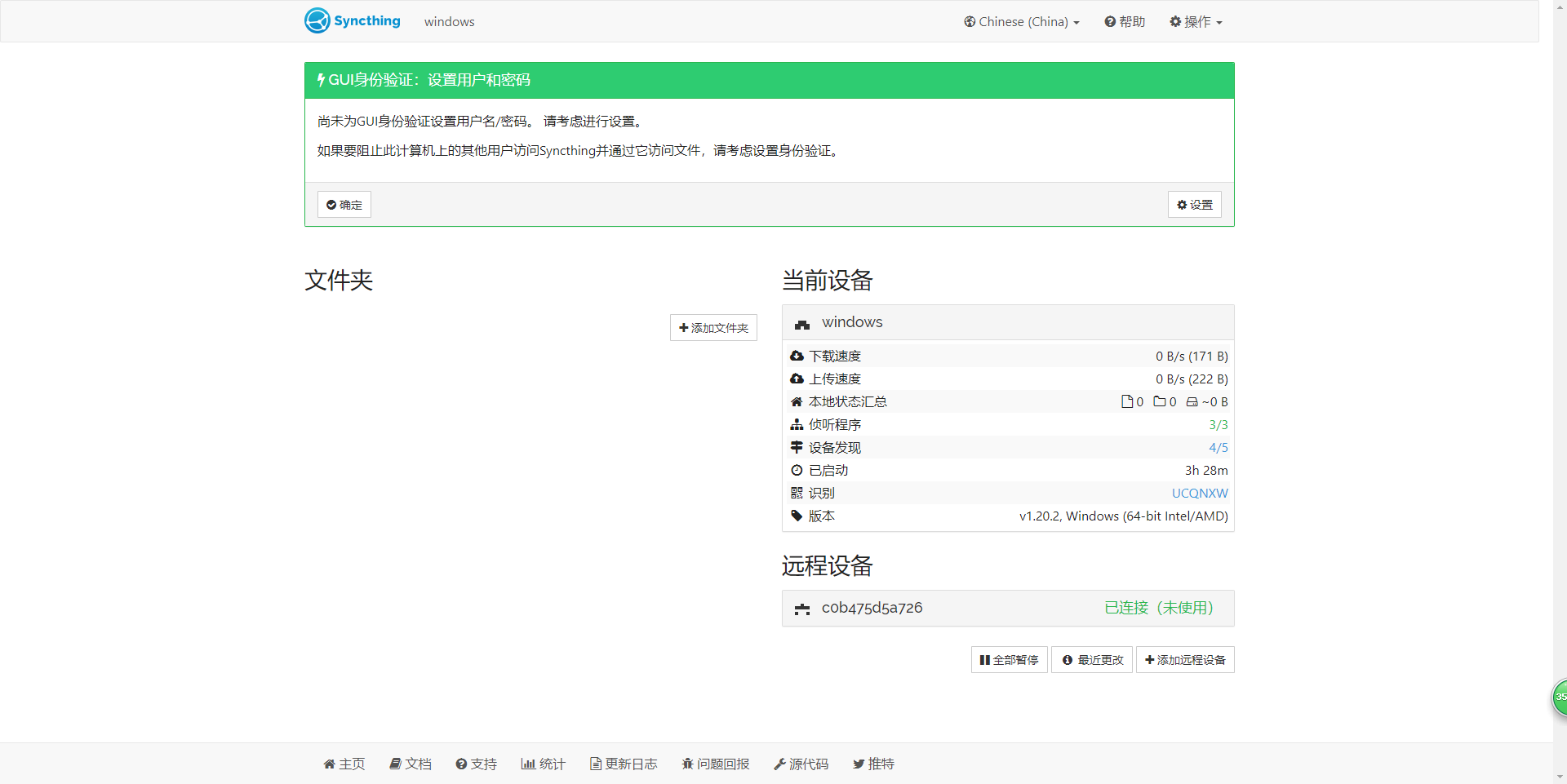Expand the 操作 actions dropdown
1567x784 pixels.
click(1196, 22)
